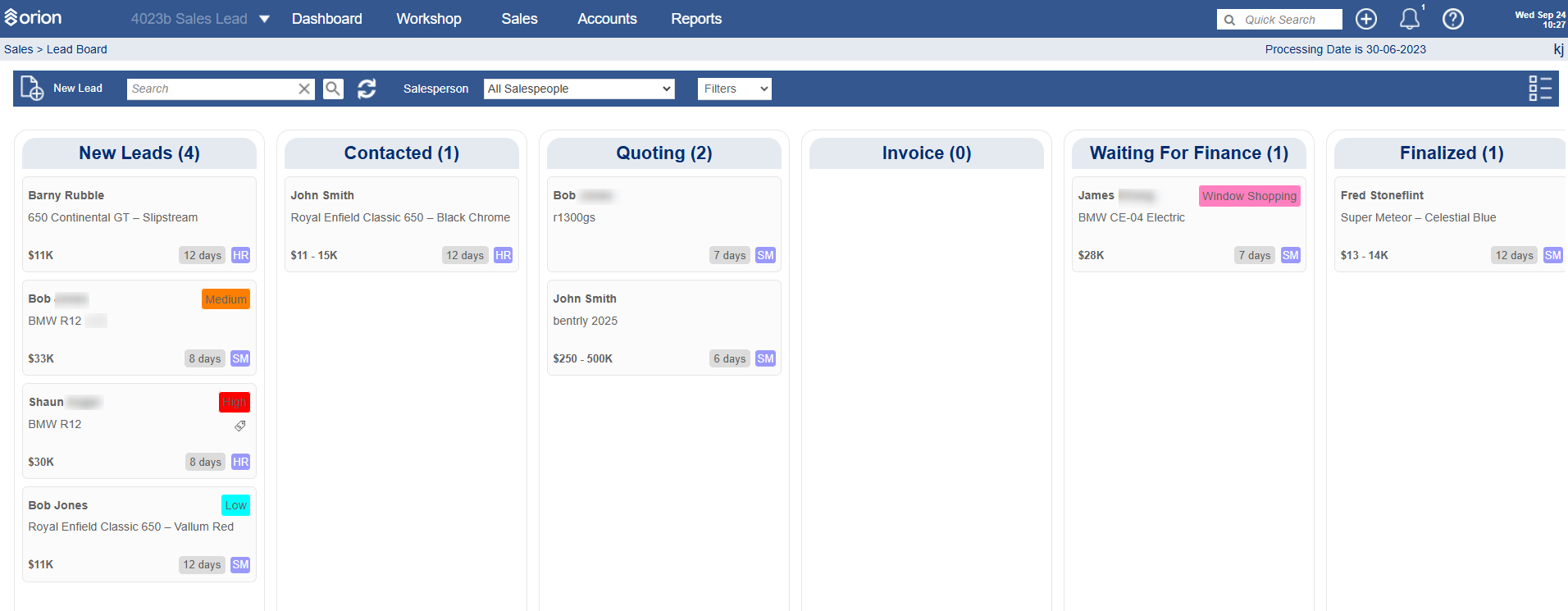The width and height of the screenshot is (1568, 611).
Task: Click the pink Window Shopping tag
Action: [1250, 196]
